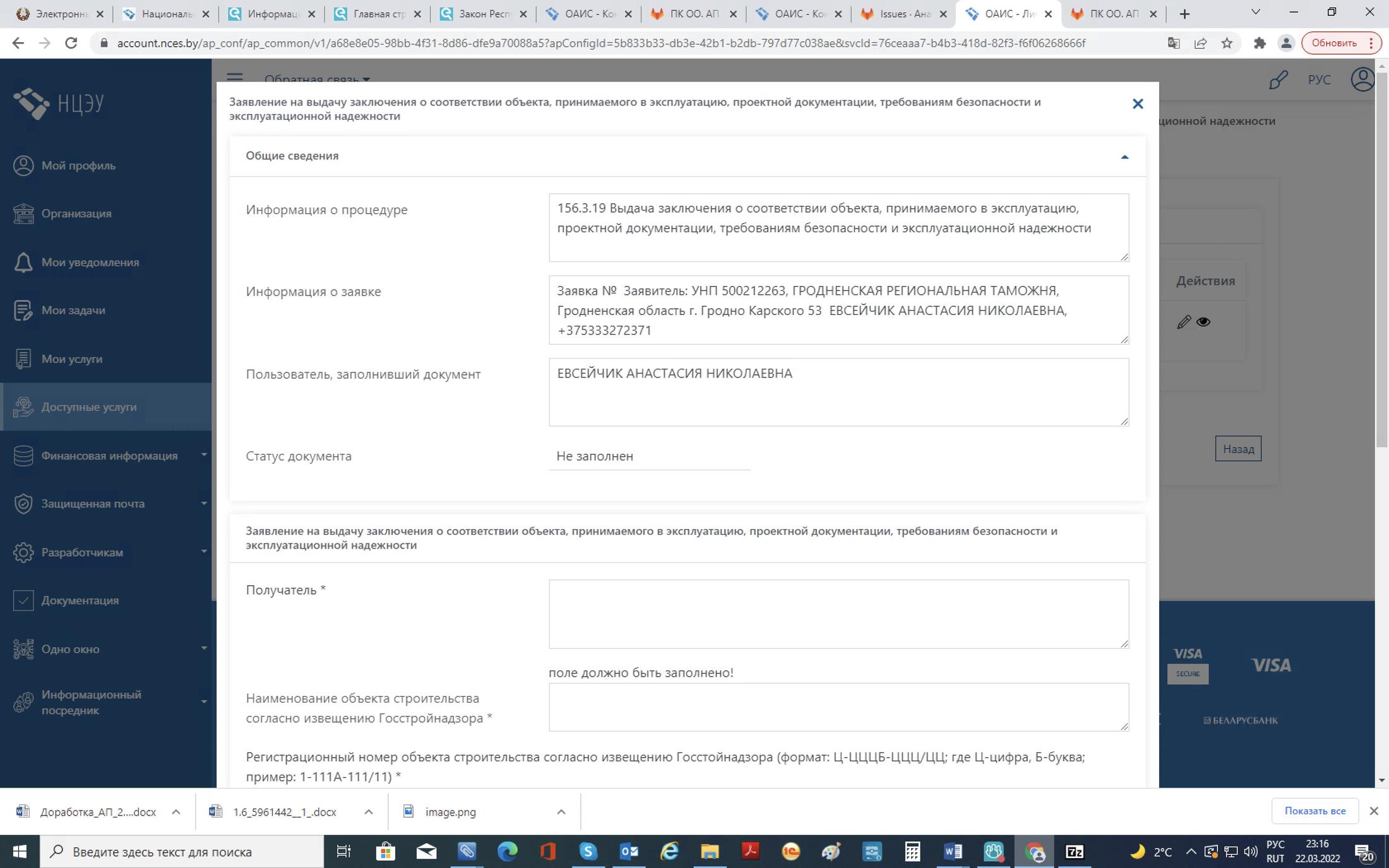Expand Разработчикам submenu arrow
Image resolution: width=1389 pixels, height=868 pixels.
(204, 551)
